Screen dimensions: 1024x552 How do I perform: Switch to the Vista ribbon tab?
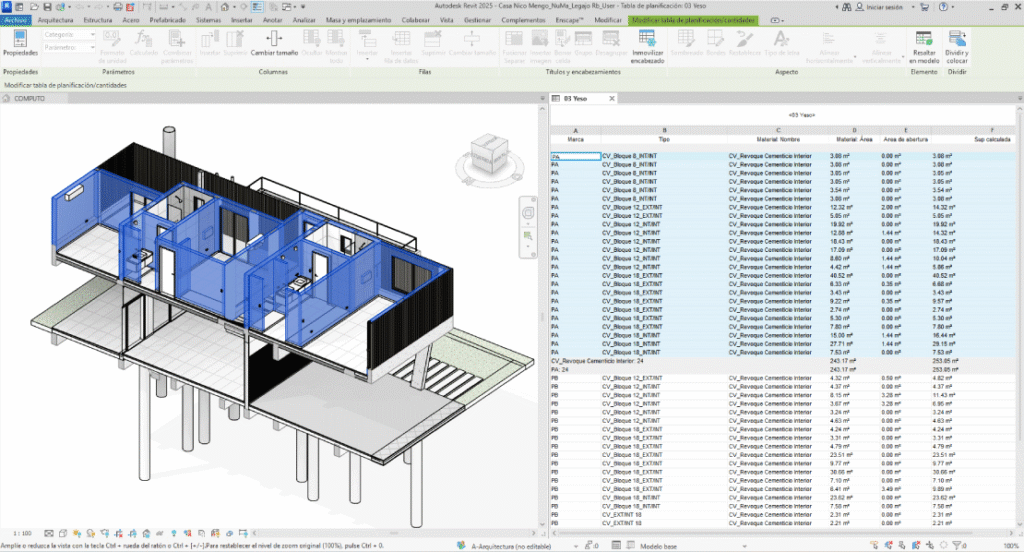click(x=447, y=20)
